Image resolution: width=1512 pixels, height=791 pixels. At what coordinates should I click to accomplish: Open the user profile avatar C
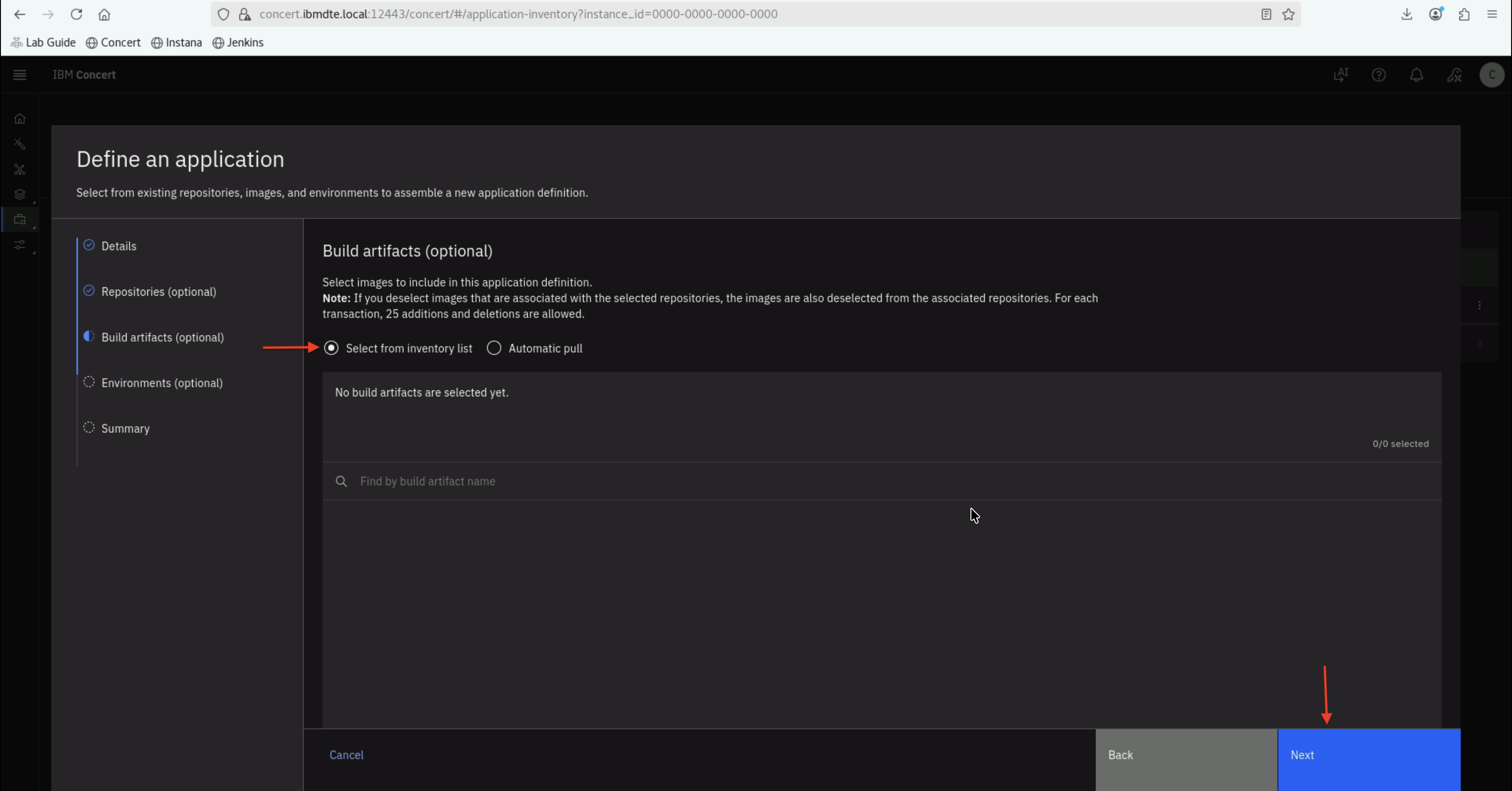(x=1492, y=74)
